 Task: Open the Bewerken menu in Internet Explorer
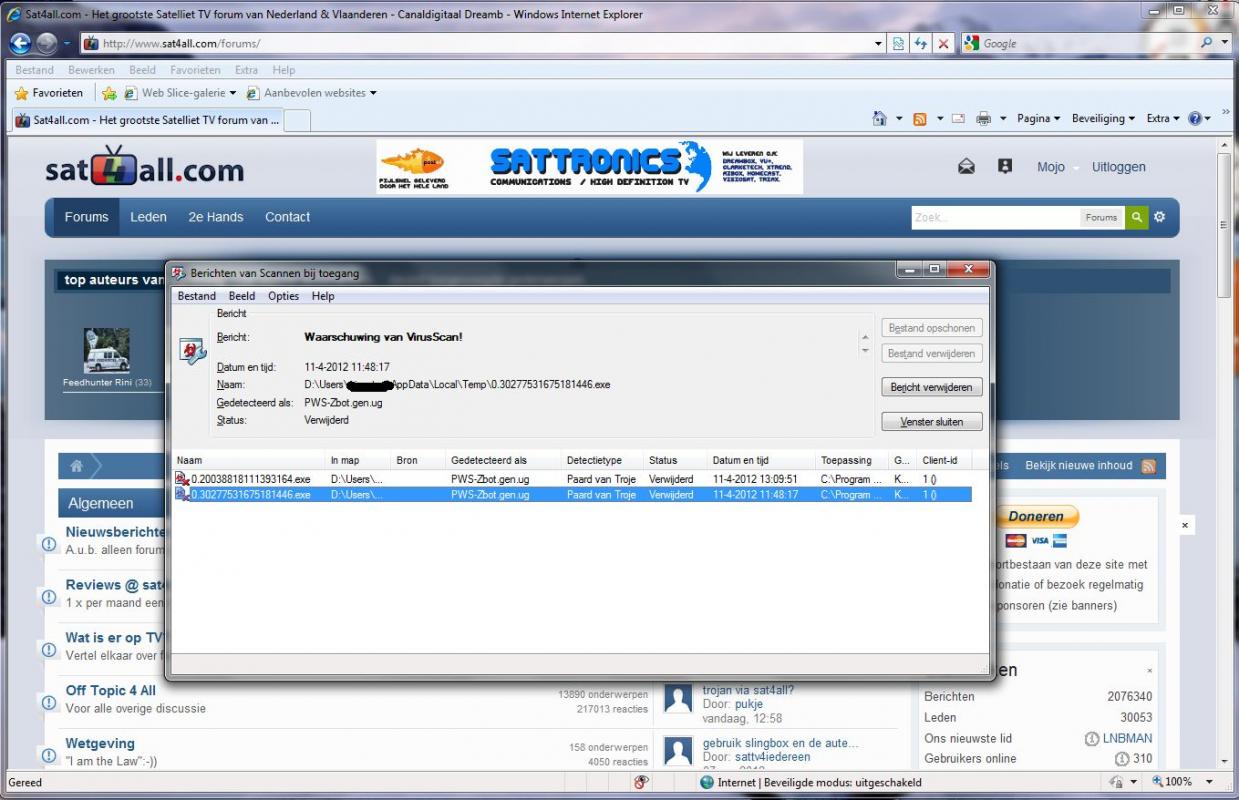click(x=91, y=70)
